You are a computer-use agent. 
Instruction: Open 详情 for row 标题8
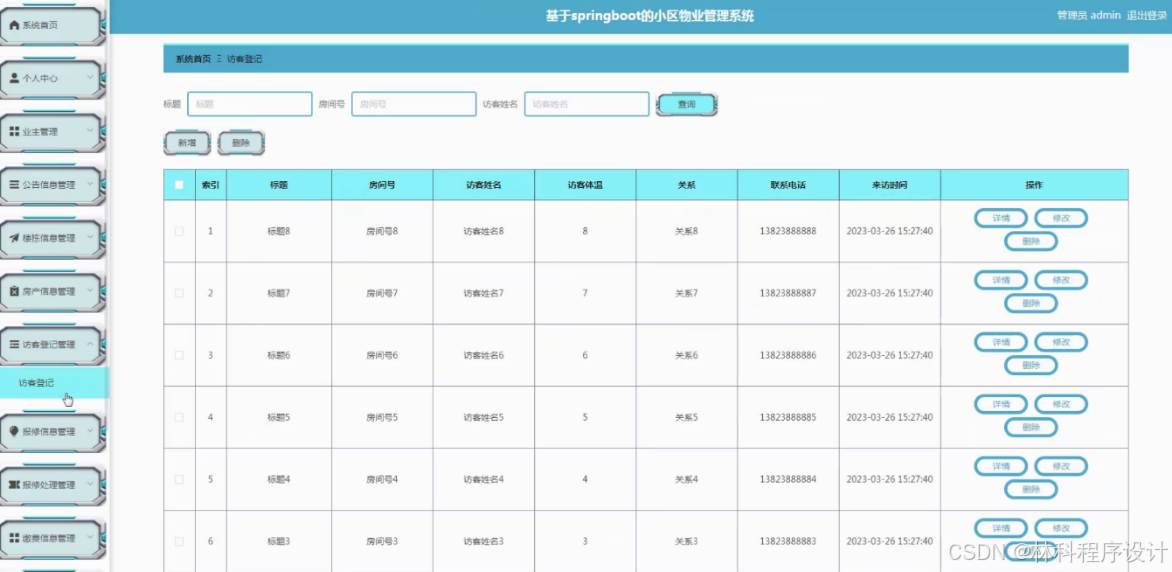click(x=1001, y=218)
